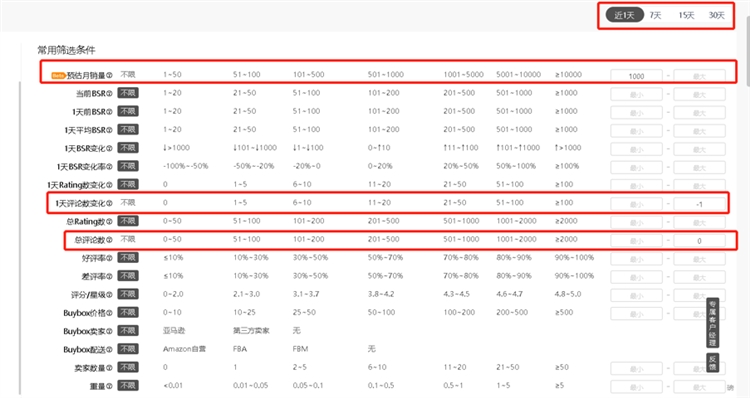750x398 pixels.
Task: Toggle 不限 in the 好评率 row
Action: click(128, 257)
